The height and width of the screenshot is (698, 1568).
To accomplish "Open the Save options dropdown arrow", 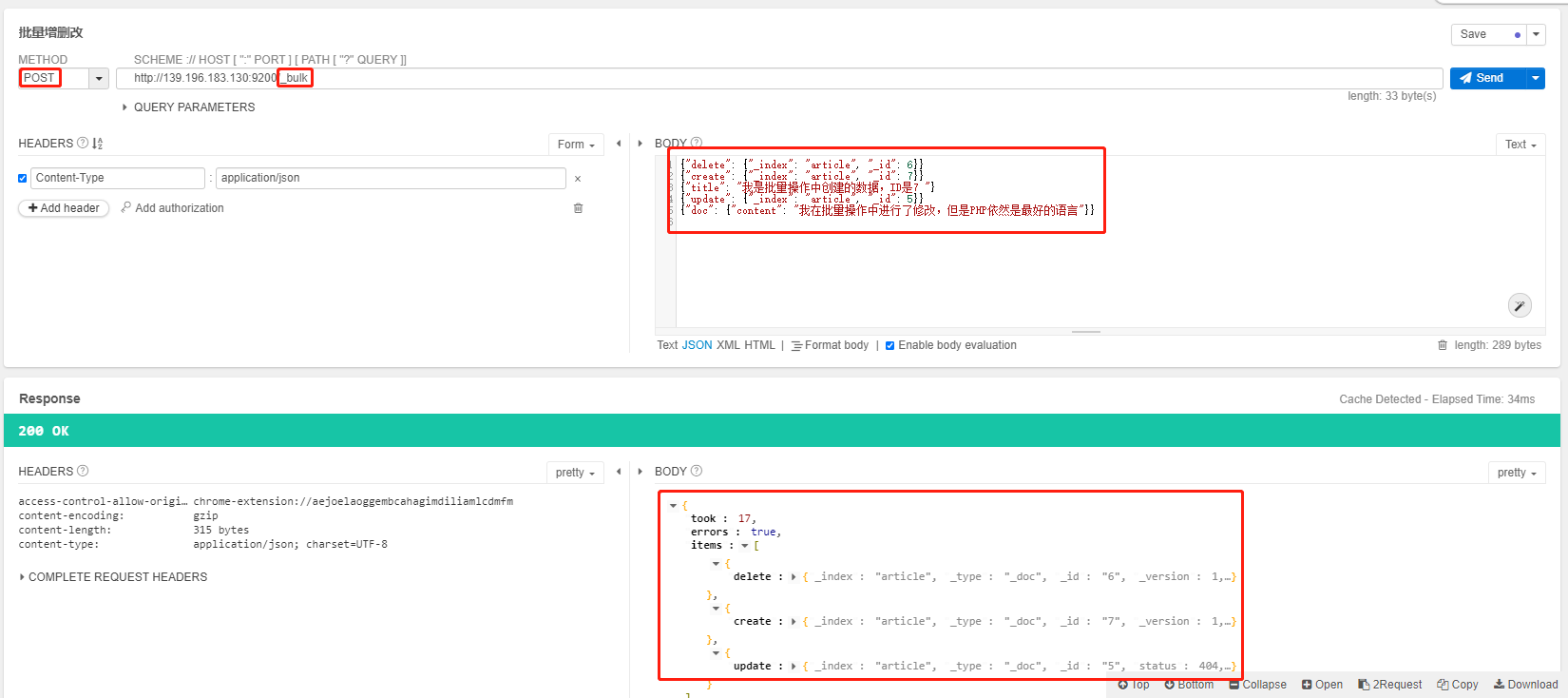I will [1537, 35].
